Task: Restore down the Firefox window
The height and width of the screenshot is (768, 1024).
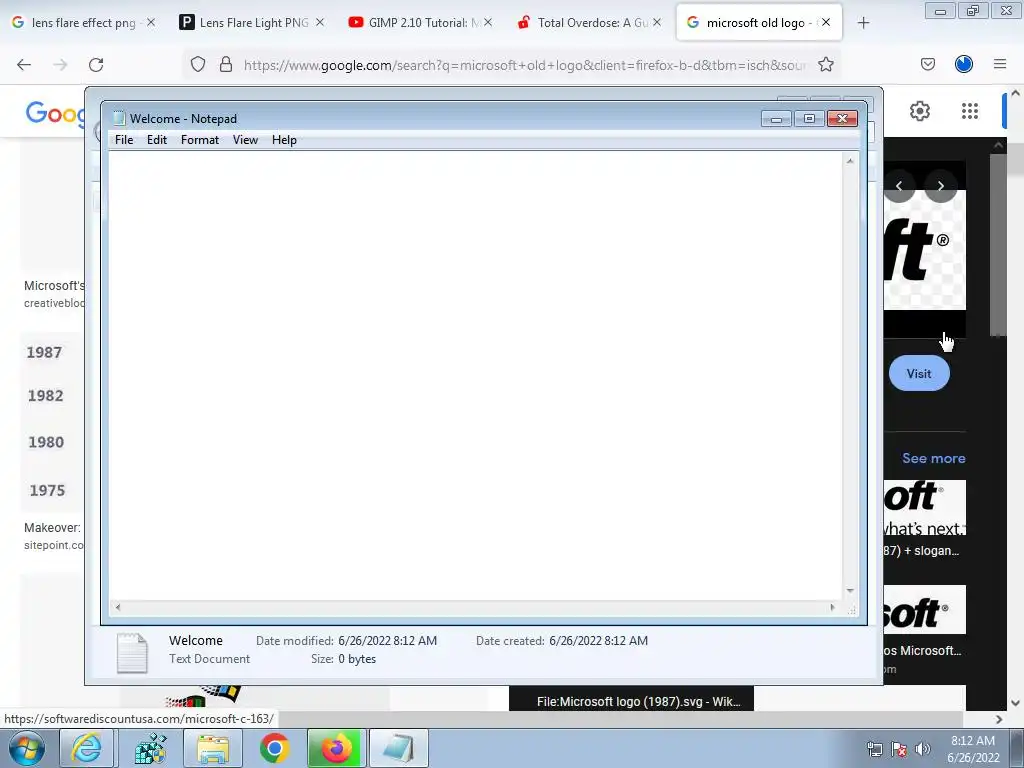Action: coord(972,11)
